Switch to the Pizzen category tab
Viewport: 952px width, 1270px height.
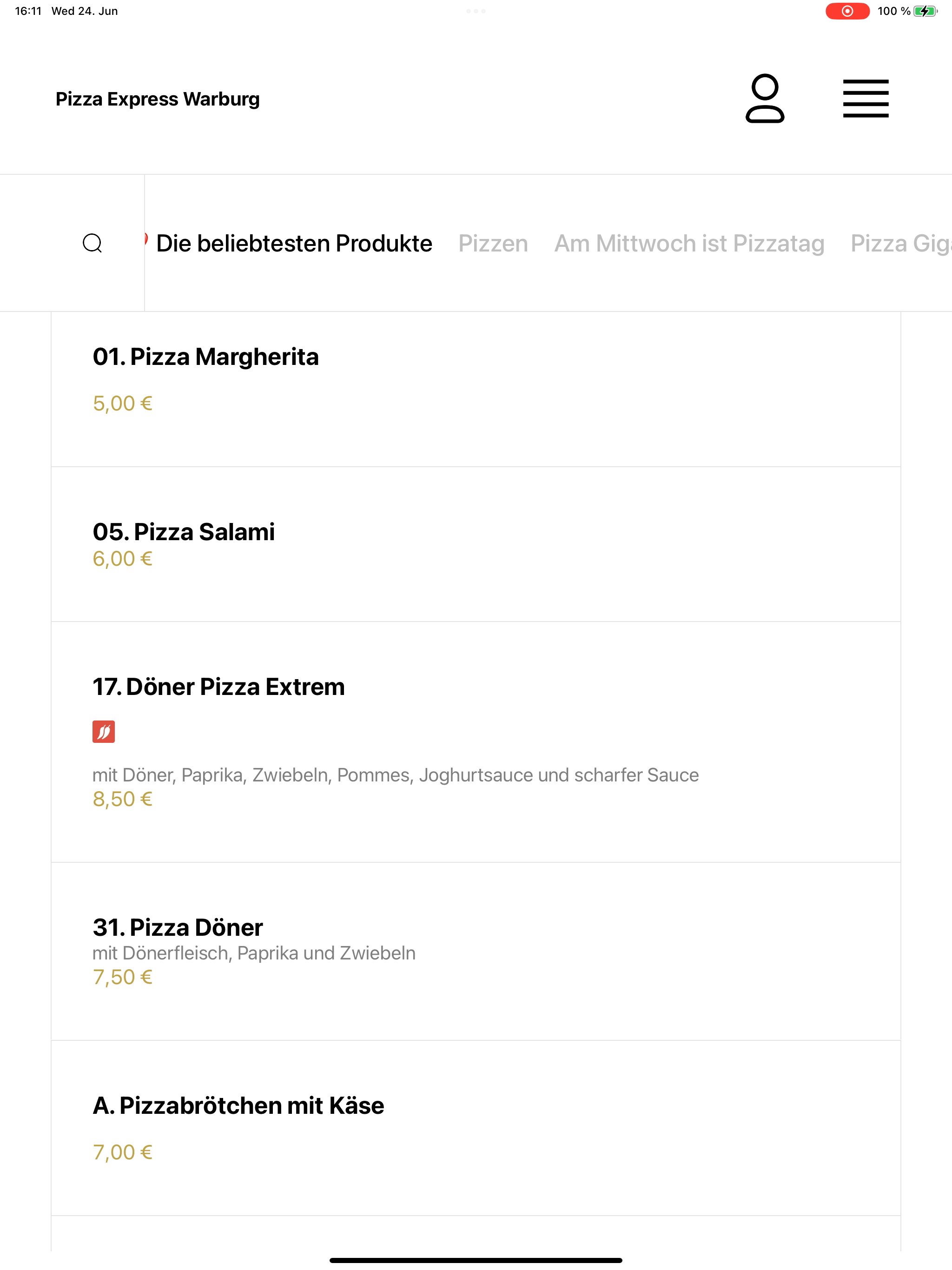(493, 244)
